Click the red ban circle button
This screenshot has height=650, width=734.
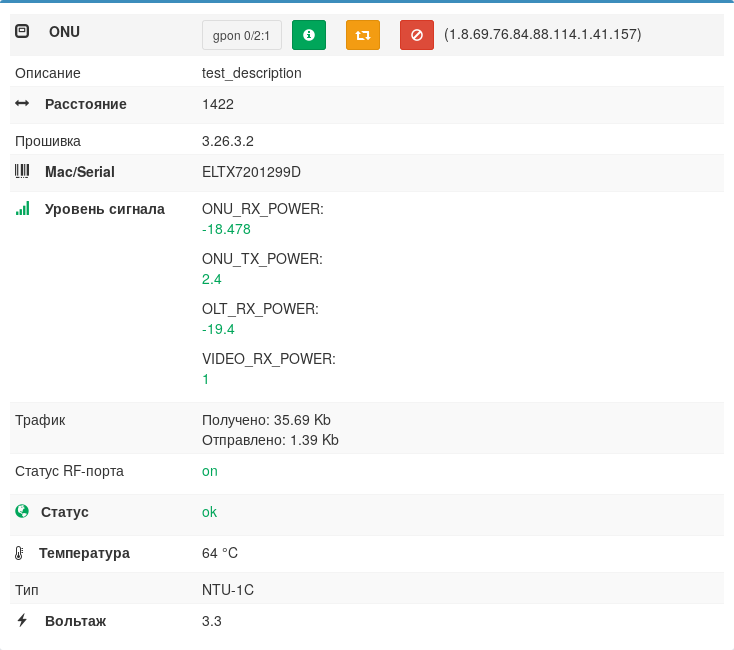pos(417,35)
